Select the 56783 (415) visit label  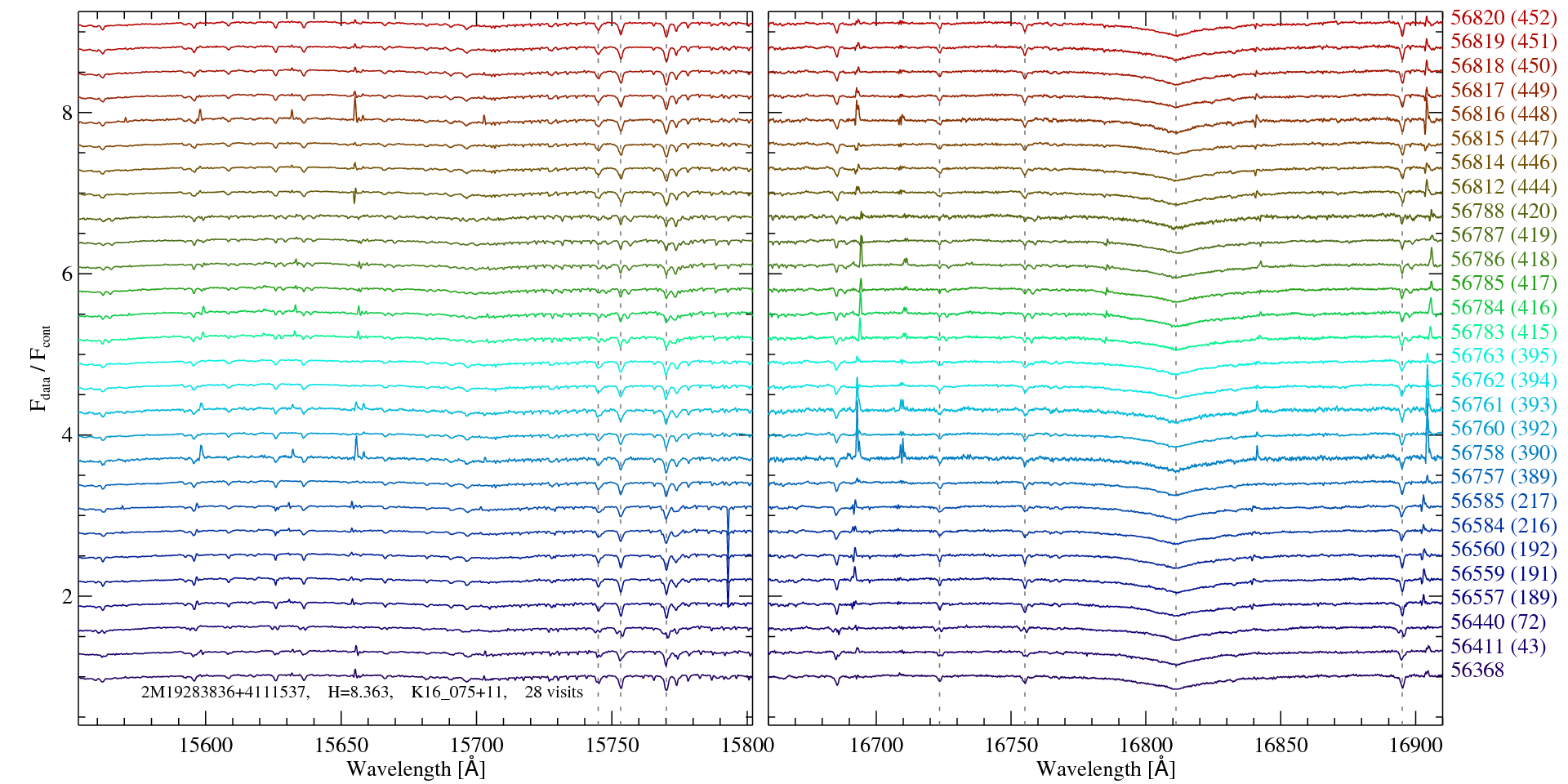click(x=1503, y=332)
